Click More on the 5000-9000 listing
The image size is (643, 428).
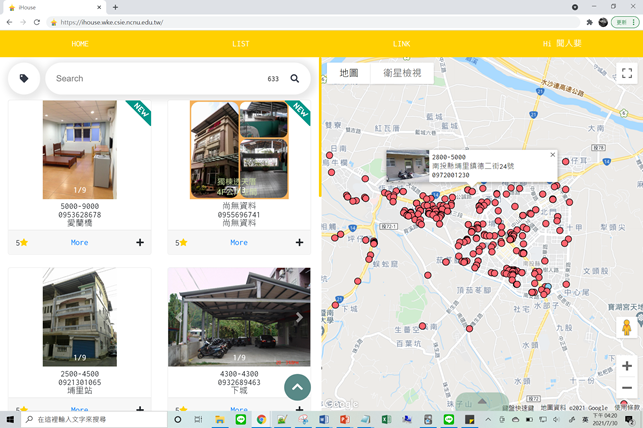(80, 242)
